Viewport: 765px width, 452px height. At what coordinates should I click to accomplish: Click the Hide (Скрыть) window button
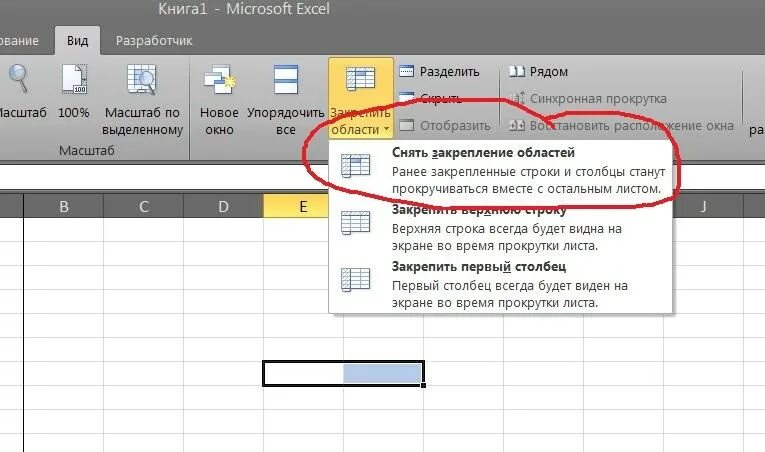point(430,99)
